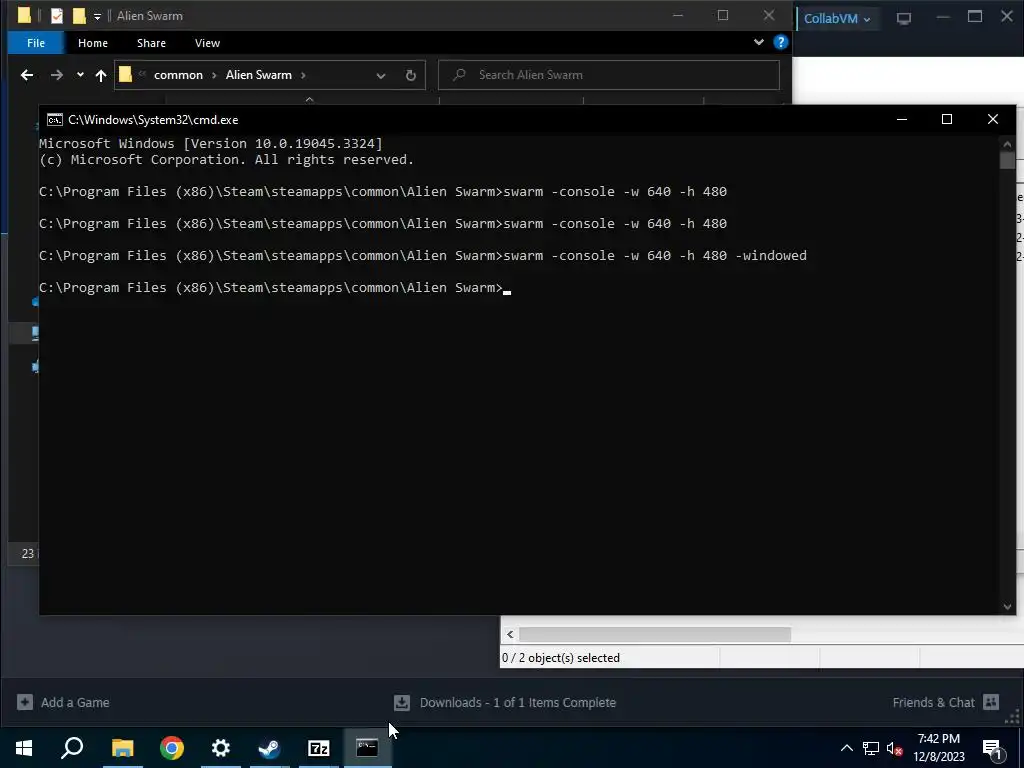Click the properties icon in Explorer title bar
1024x768 pixels.
tap(57, 16)
